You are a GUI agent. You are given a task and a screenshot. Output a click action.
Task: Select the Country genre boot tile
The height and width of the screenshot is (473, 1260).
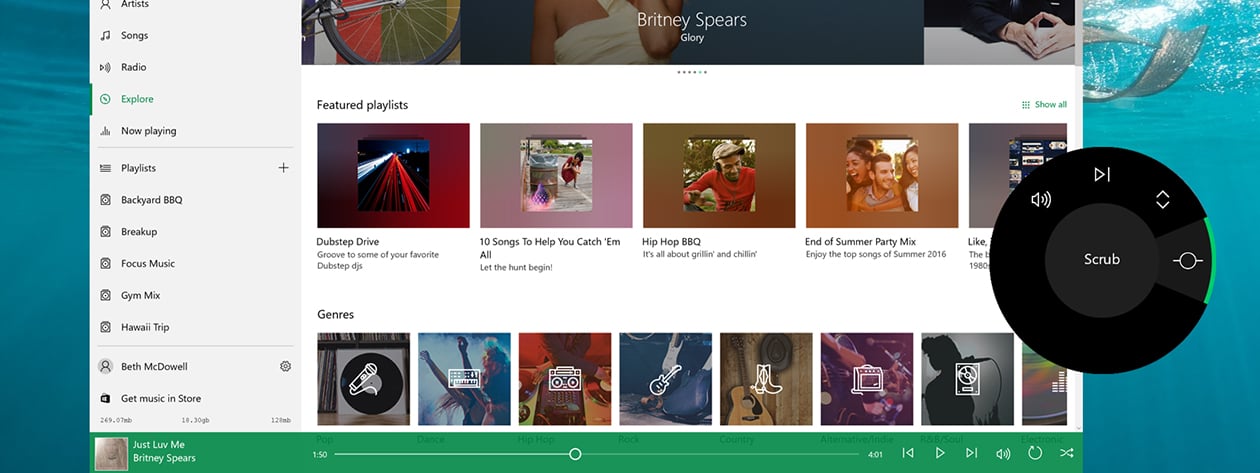(766, 379)
